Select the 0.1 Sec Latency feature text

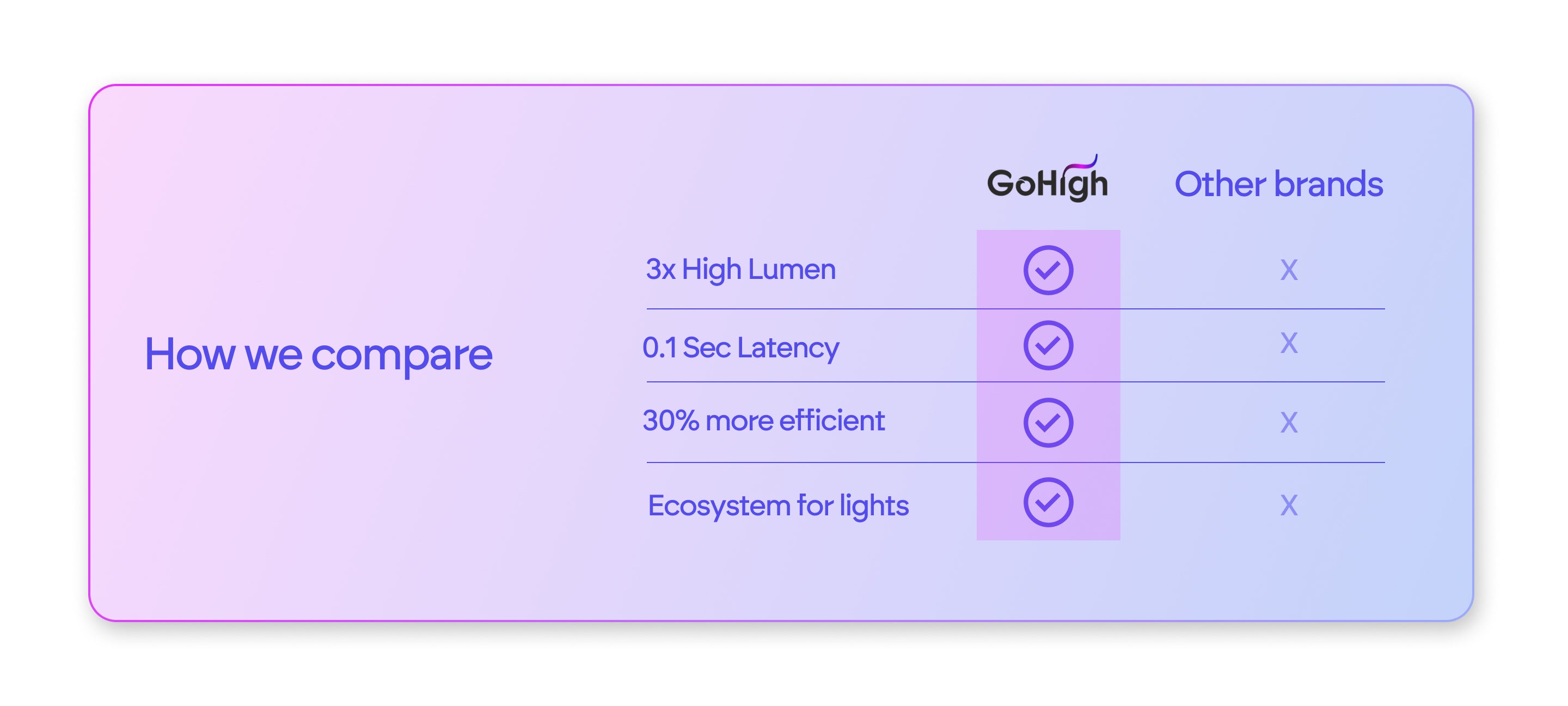[x=740, y=347]
